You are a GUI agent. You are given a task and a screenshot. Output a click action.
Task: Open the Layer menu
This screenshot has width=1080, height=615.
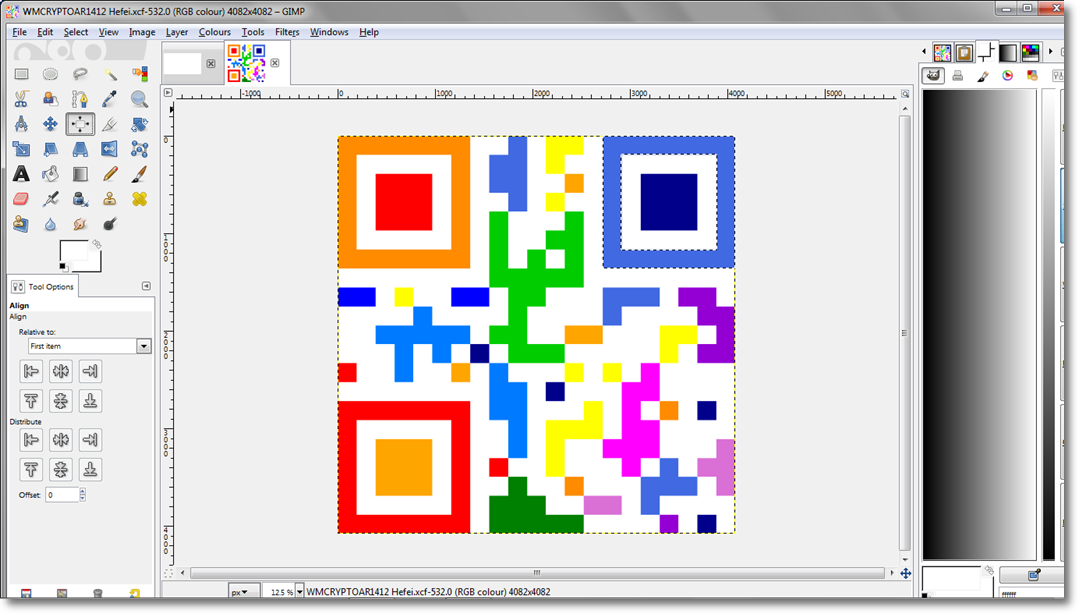pos(176,32)
